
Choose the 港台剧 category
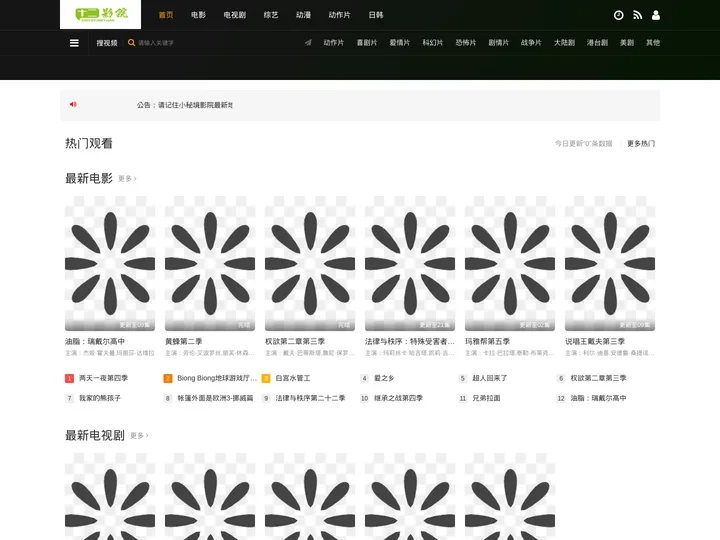tap(597, 43)
